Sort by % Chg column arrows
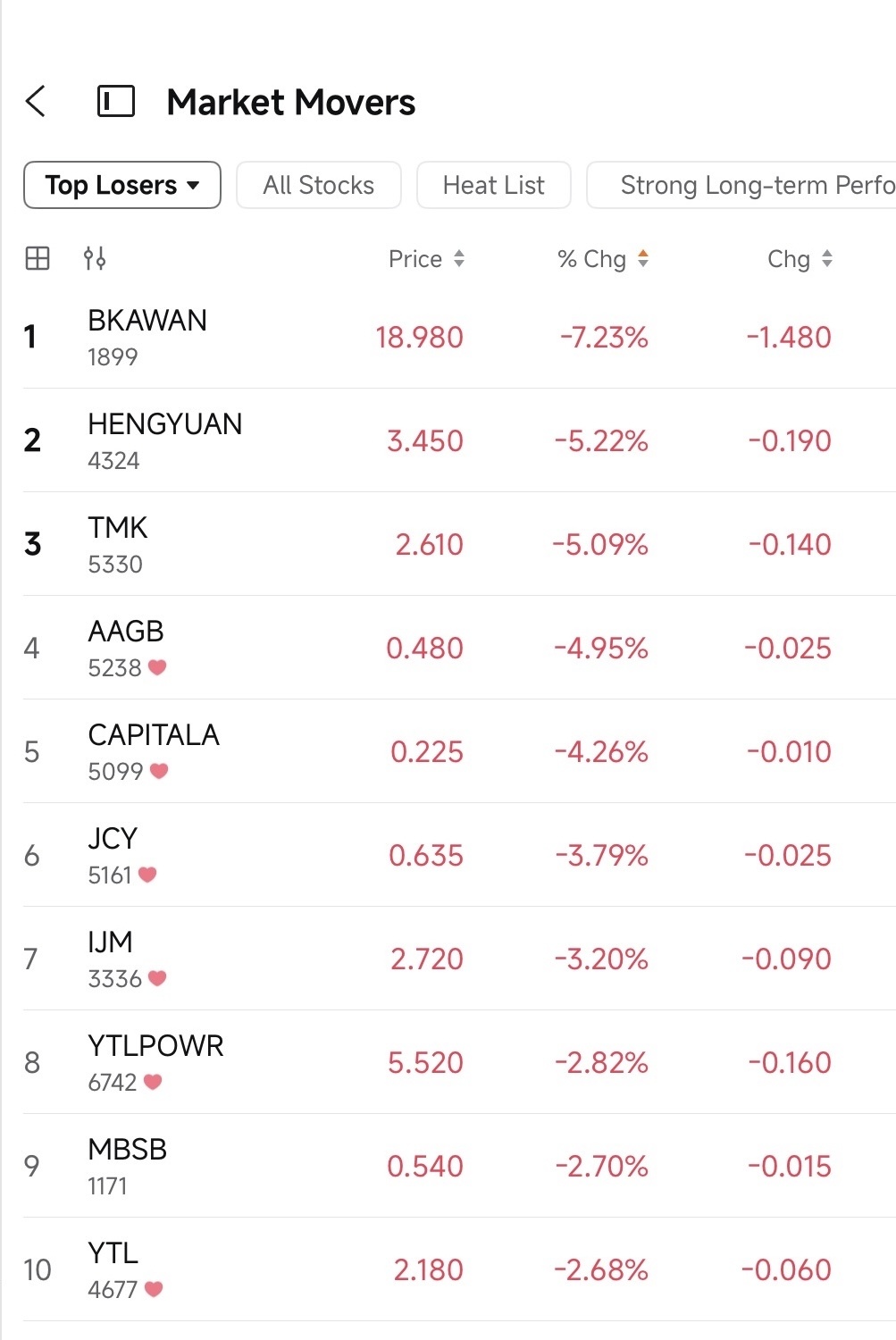 coord(603,259)
